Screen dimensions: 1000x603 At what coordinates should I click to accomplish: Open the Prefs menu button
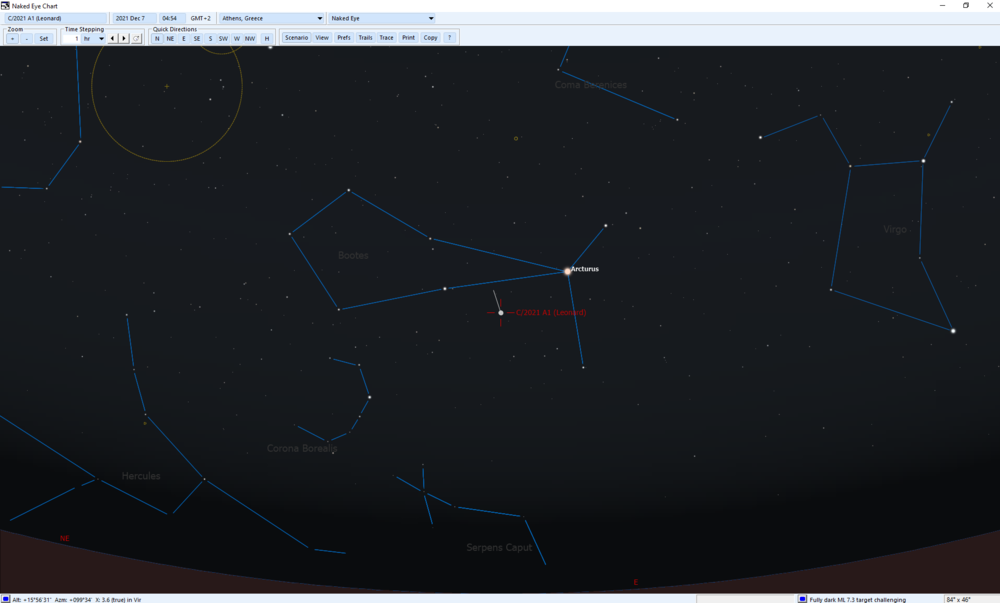[344, 38]
